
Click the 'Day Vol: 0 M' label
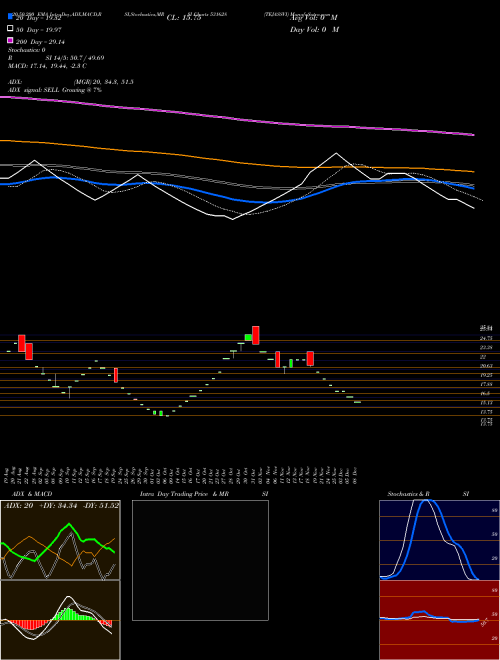click(x=314, y=29)
